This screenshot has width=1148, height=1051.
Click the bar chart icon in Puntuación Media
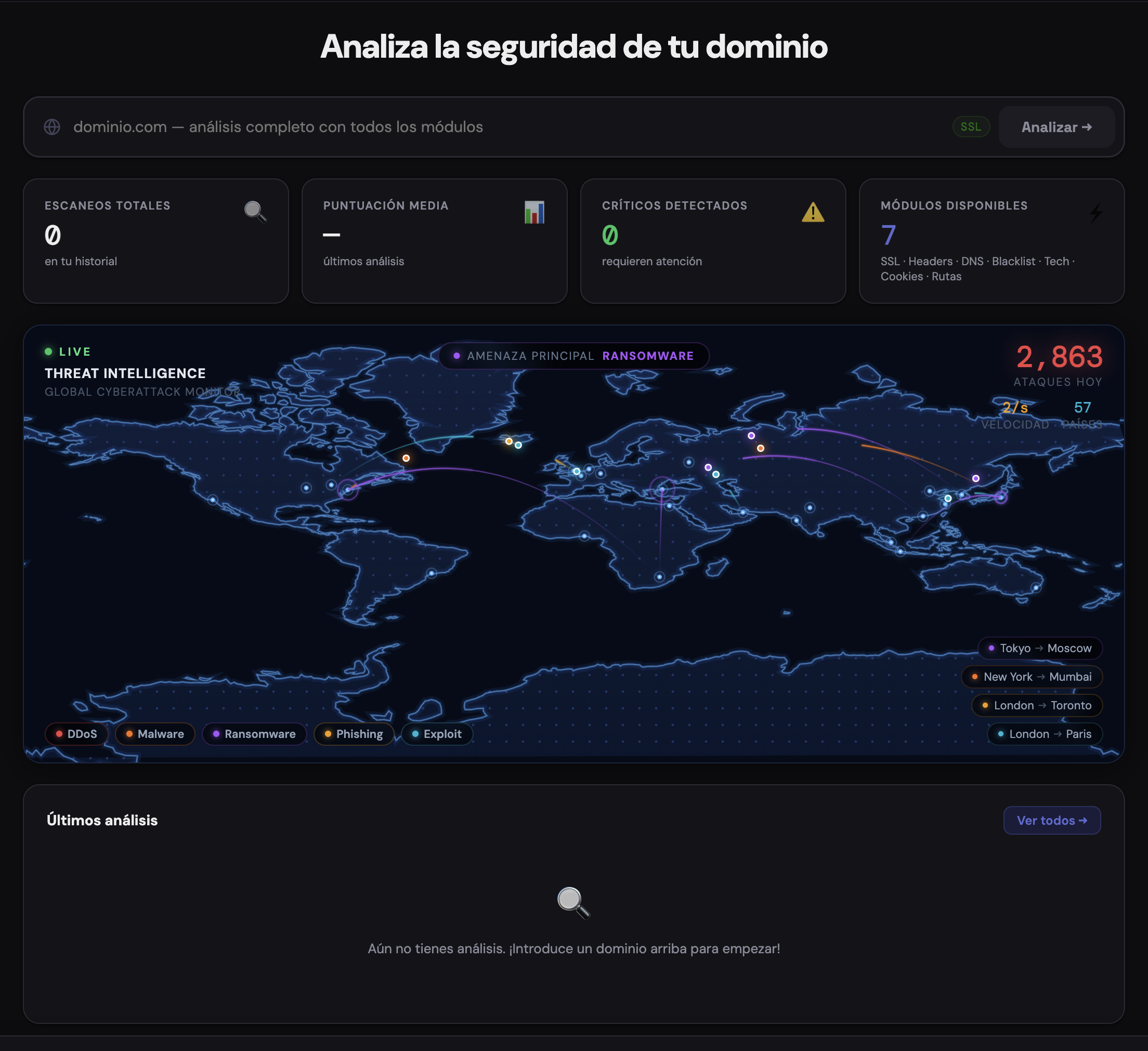(x=534, y=212)
